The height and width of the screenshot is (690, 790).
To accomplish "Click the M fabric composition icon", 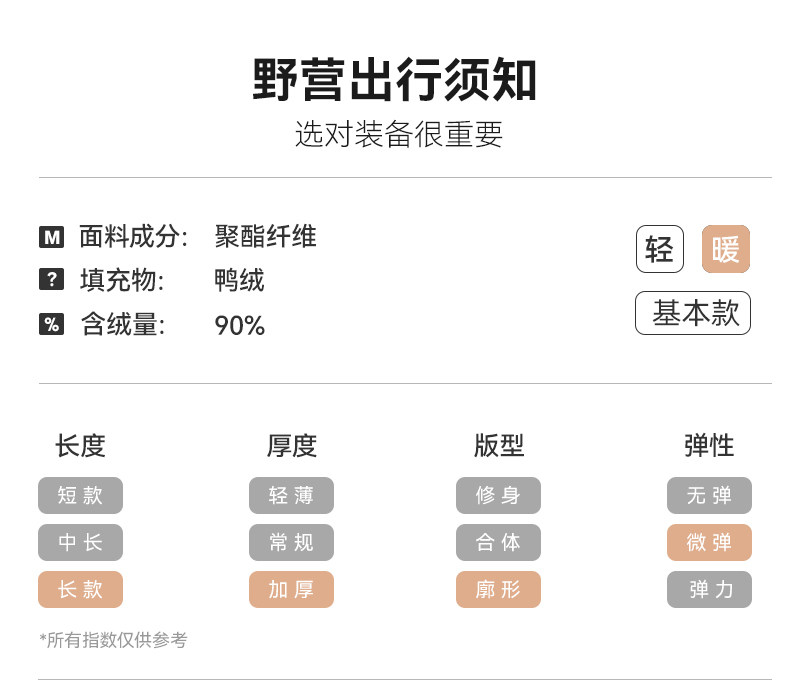I will pos(51,237).
